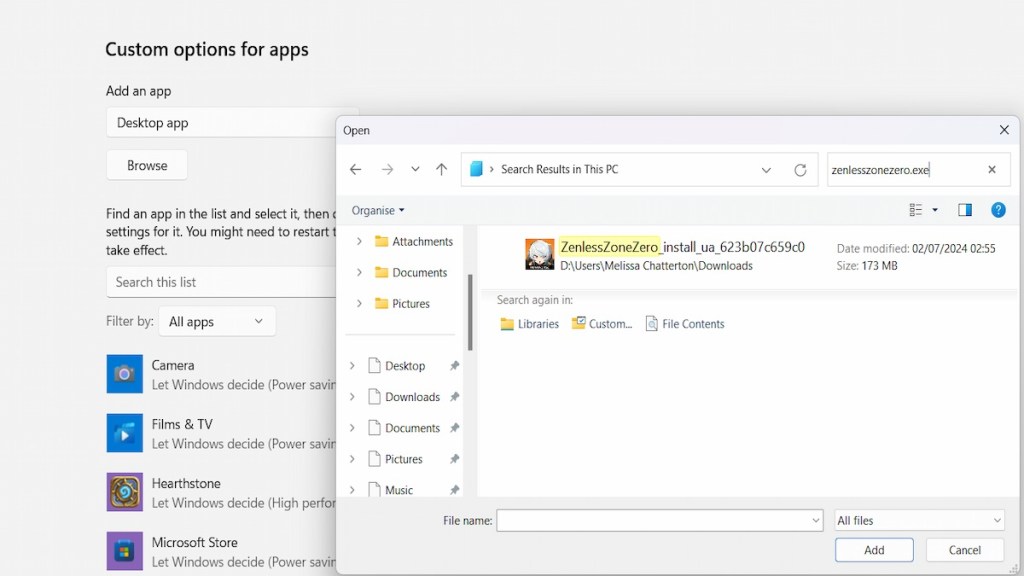Open the Help question mark icon

[998, 210]
